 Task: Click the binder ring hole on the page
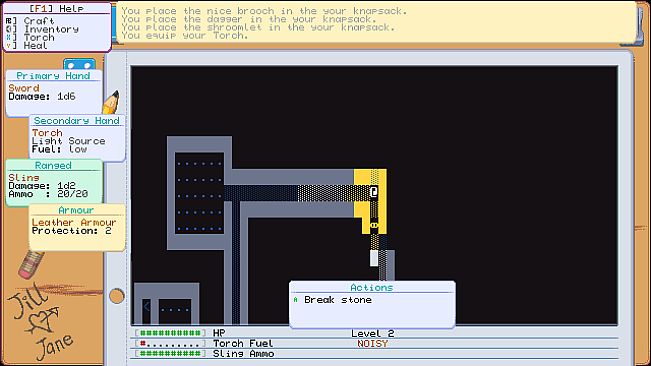point(117,296)
